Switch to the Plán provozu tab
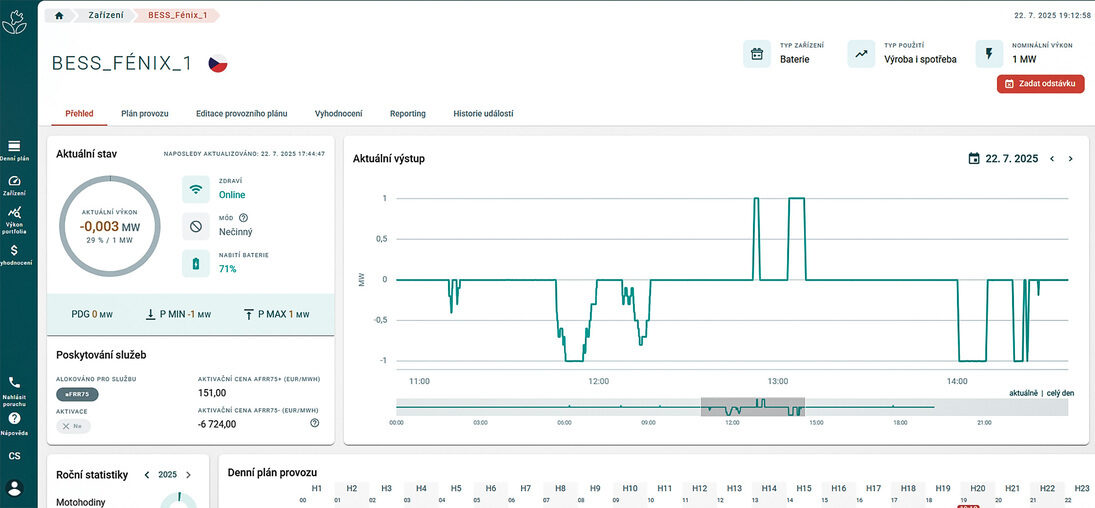1095x508 pixels. pyautogui.click(x=145, y=114)
